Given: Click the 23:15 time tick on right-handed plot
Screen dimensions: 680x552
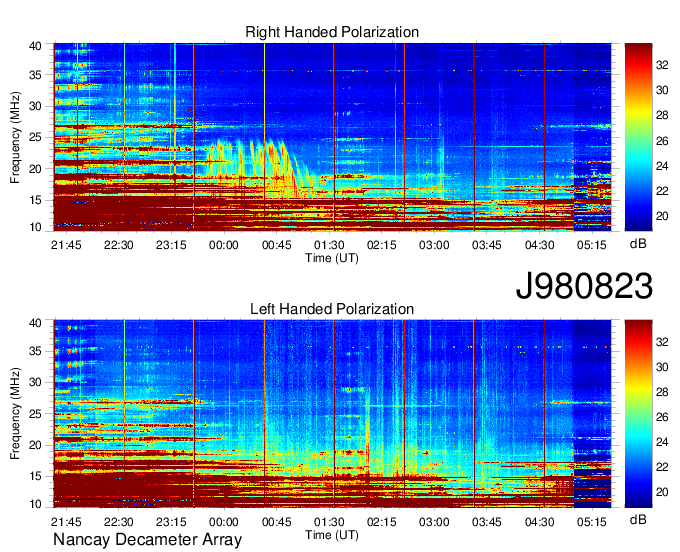Looking at the screenshot, I should pos(171,245).
